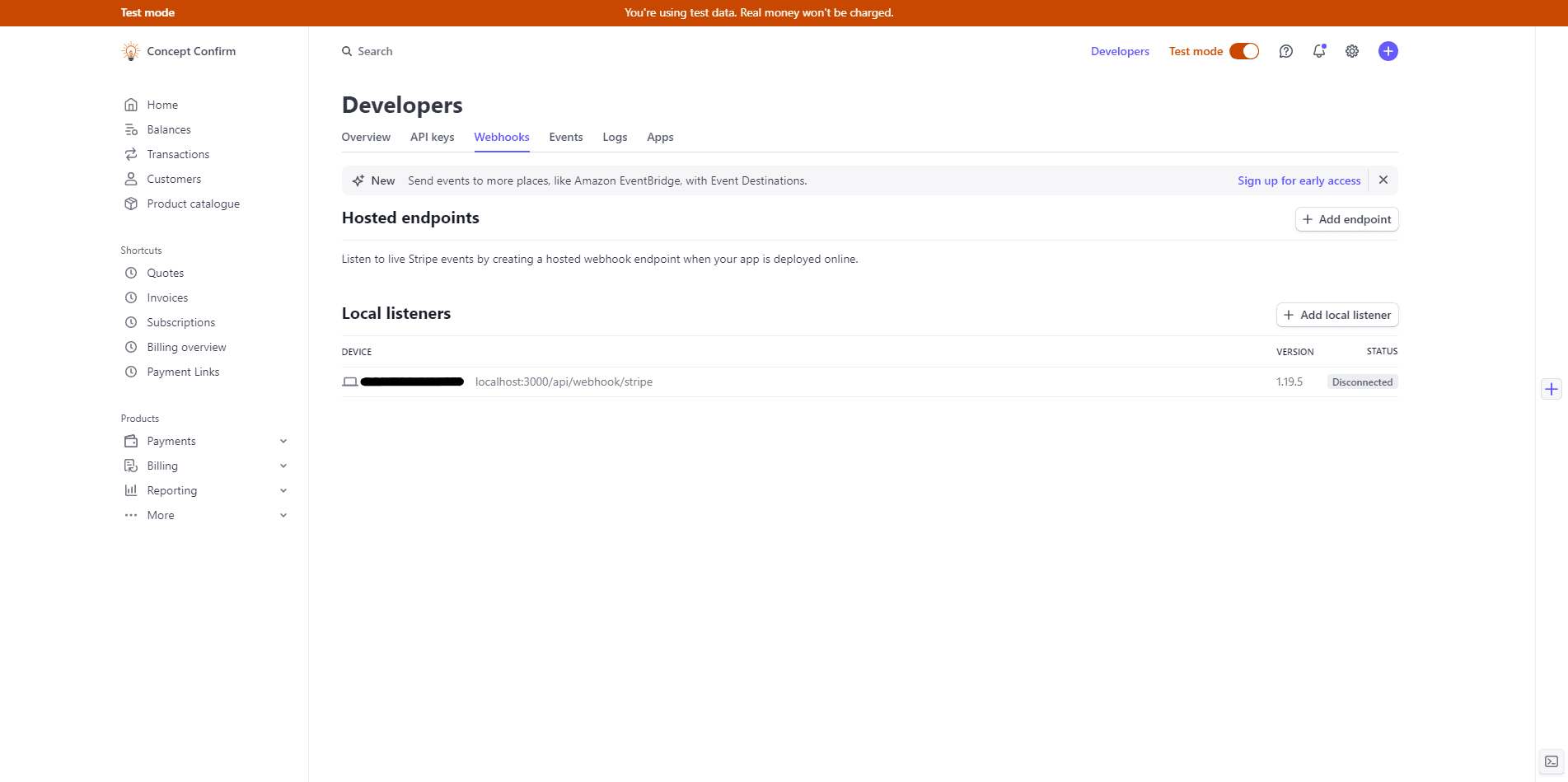Open the Stripe shell terminal icon
The image size is (1568, 782).
1551,761
